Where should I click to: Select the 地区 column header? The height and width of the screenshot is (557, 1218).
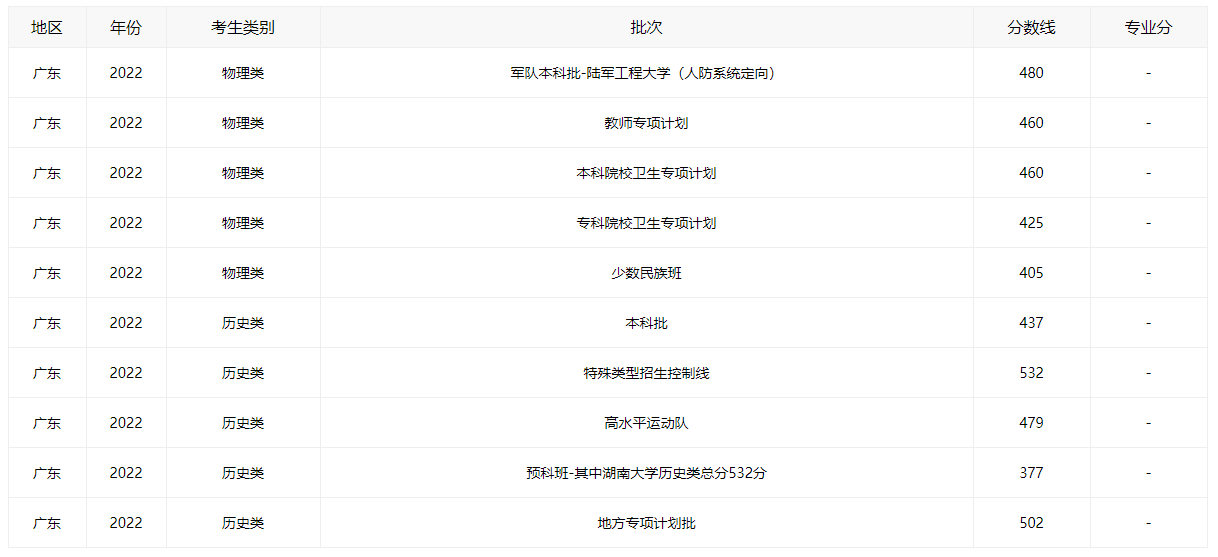pyautogui.click(x=47, y=28)
